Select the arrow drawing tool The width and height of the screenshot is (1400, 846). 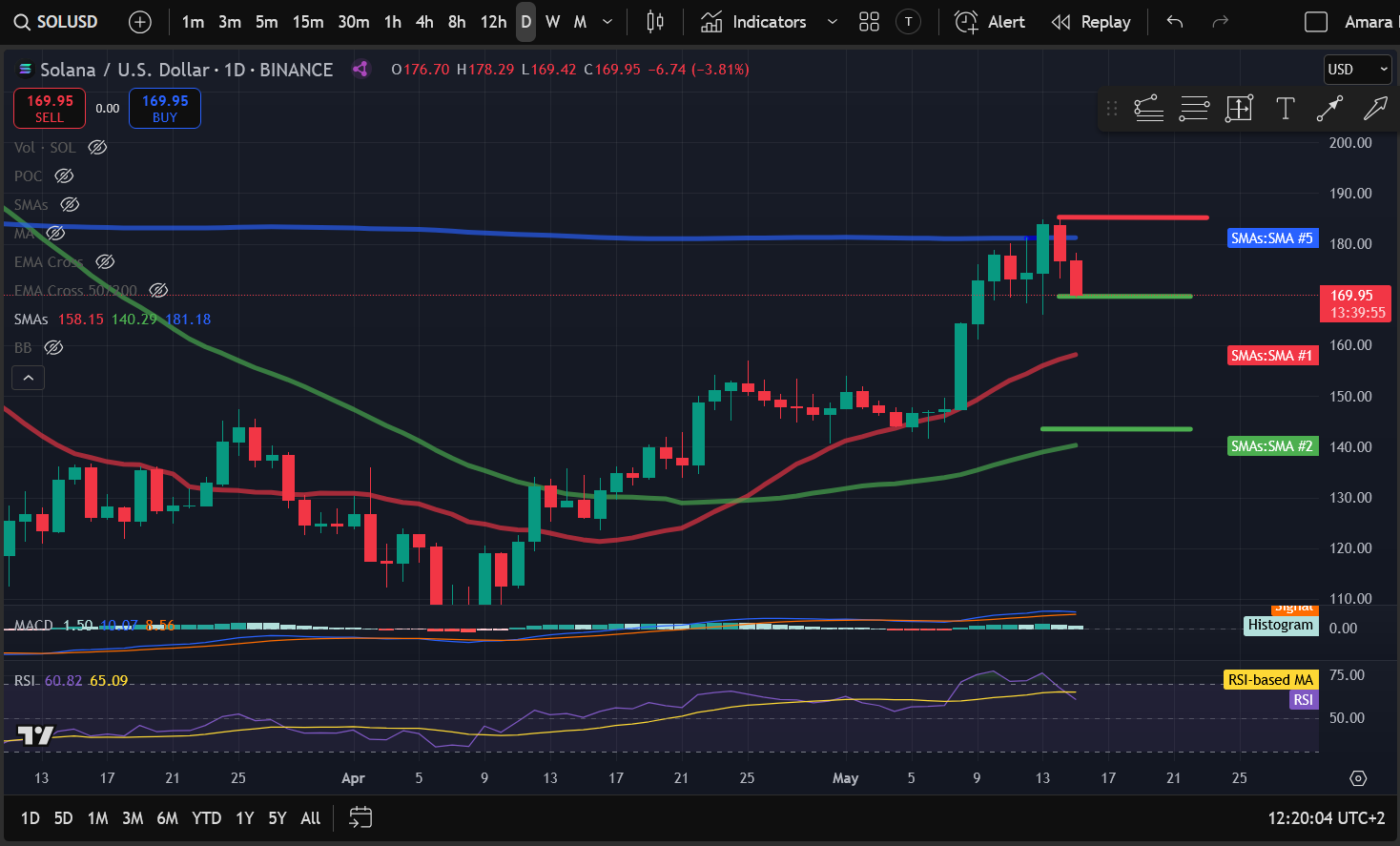point(1375,109)
